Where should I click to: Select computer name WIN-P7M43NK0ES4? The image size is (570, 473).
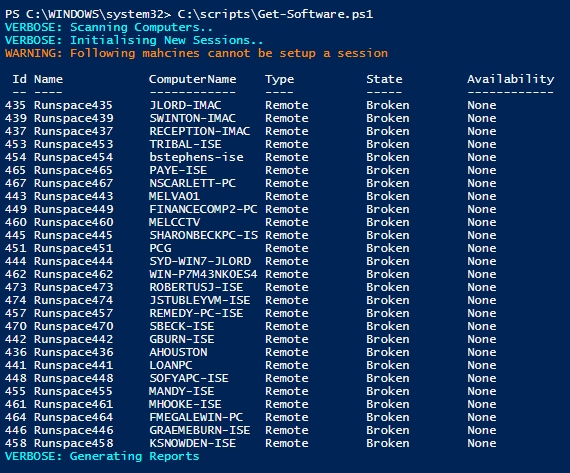[x=203, y=274]
